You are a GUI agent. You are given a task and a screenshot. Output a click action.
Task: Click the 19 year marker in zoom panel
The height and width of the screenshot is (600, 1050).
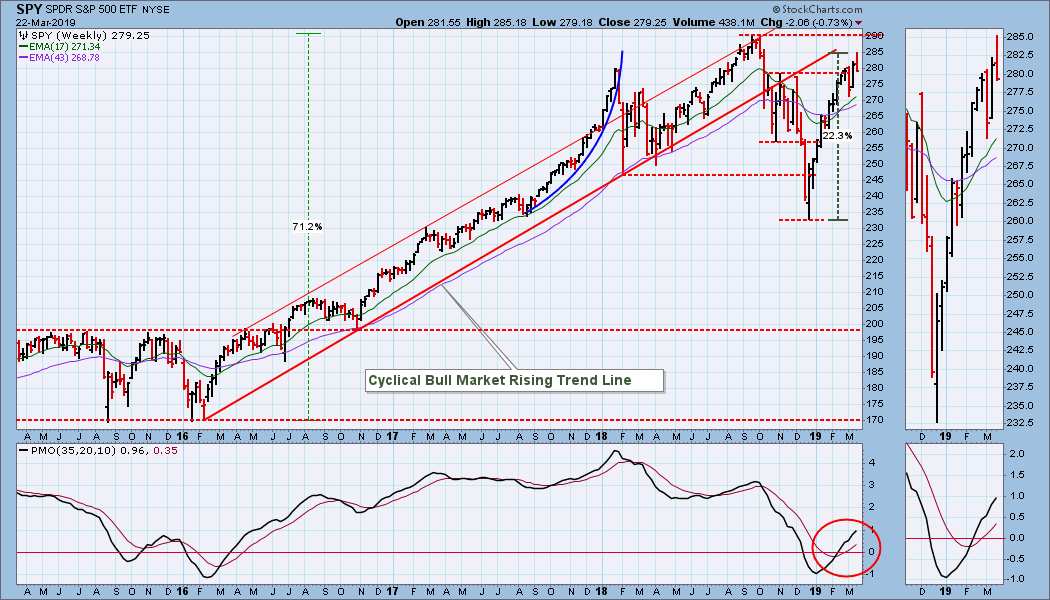coord(945,436)
